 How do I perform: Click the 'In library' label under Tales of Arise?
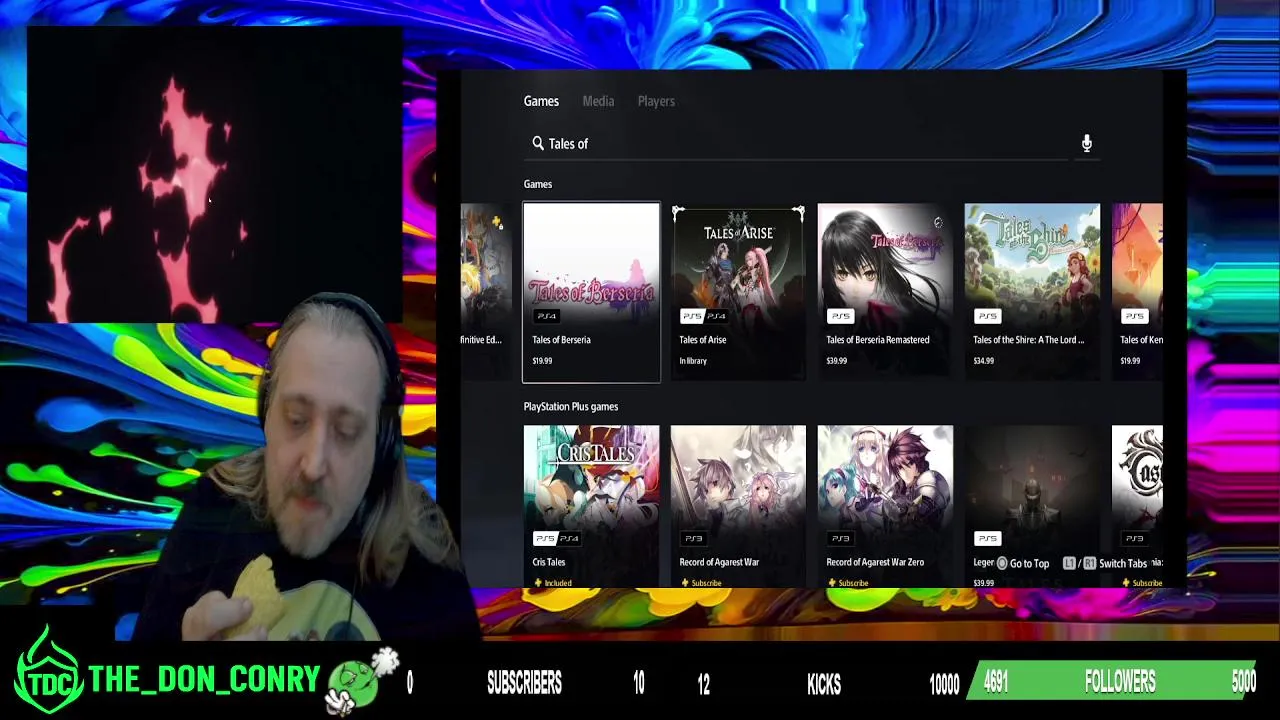693,361
